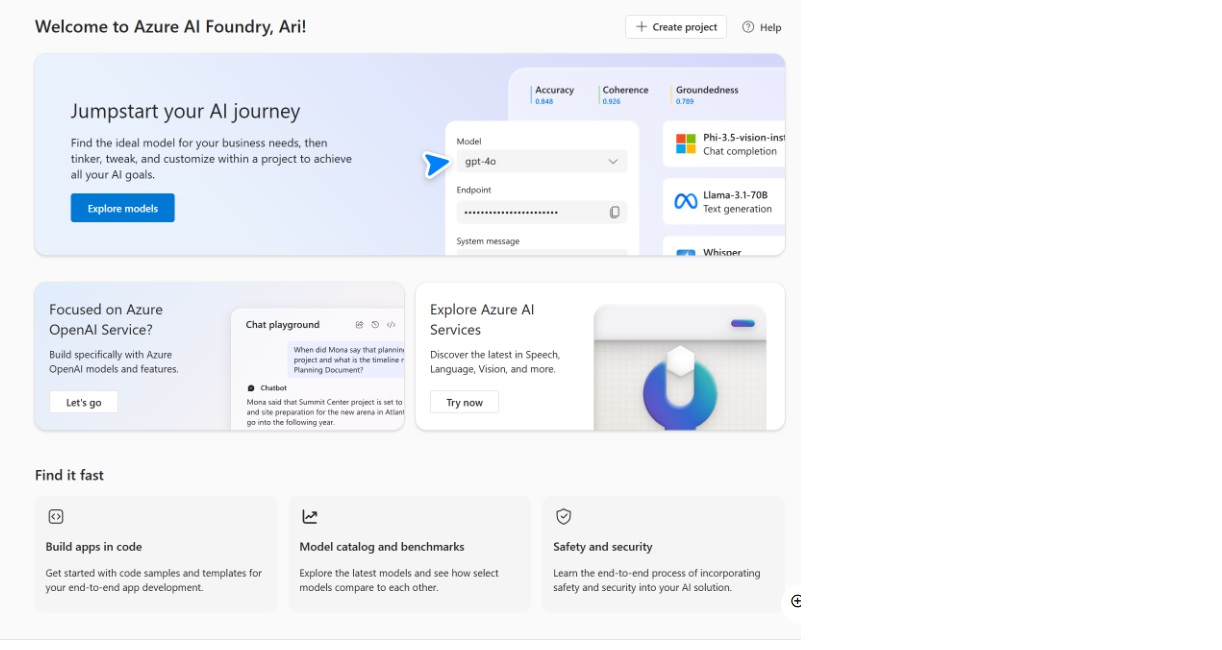The height and width of the screenshot is (650, 1222).
Task: Click the code brackets icon above Build apps
Action: [x=56, y=517]
